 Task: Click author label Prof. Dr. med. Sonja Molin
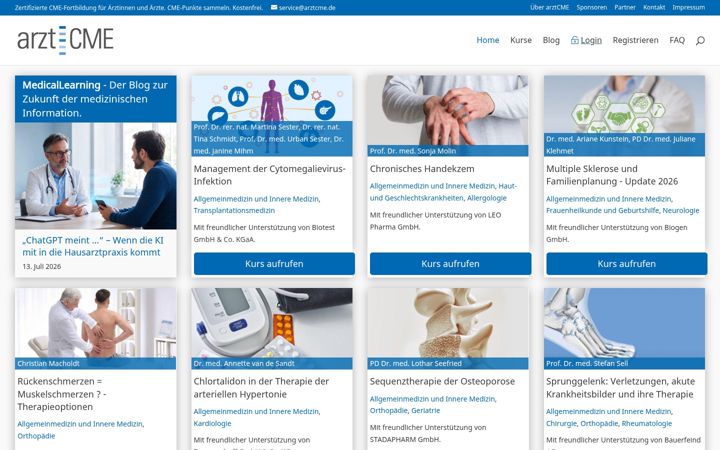[413, 151]
